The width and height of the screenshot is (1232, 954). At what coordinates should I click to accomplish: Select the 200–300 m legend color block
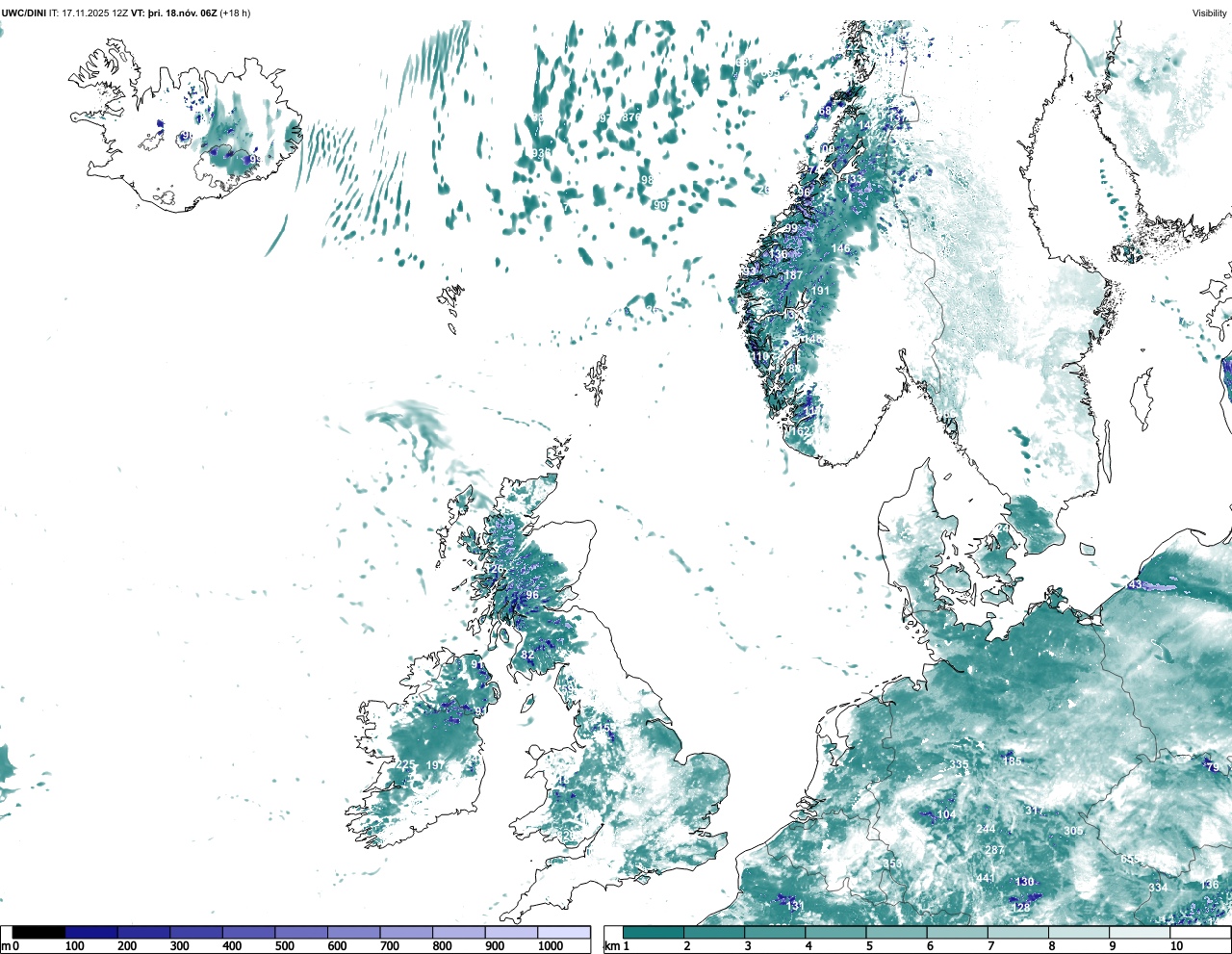pyautogui.click(x=143, y=933)
